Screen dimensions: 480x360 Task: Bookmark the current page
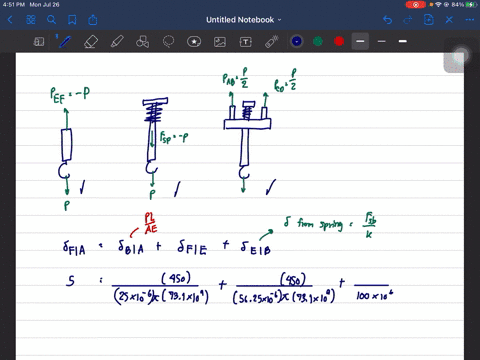pyautogui.click(x=72, y=20)
